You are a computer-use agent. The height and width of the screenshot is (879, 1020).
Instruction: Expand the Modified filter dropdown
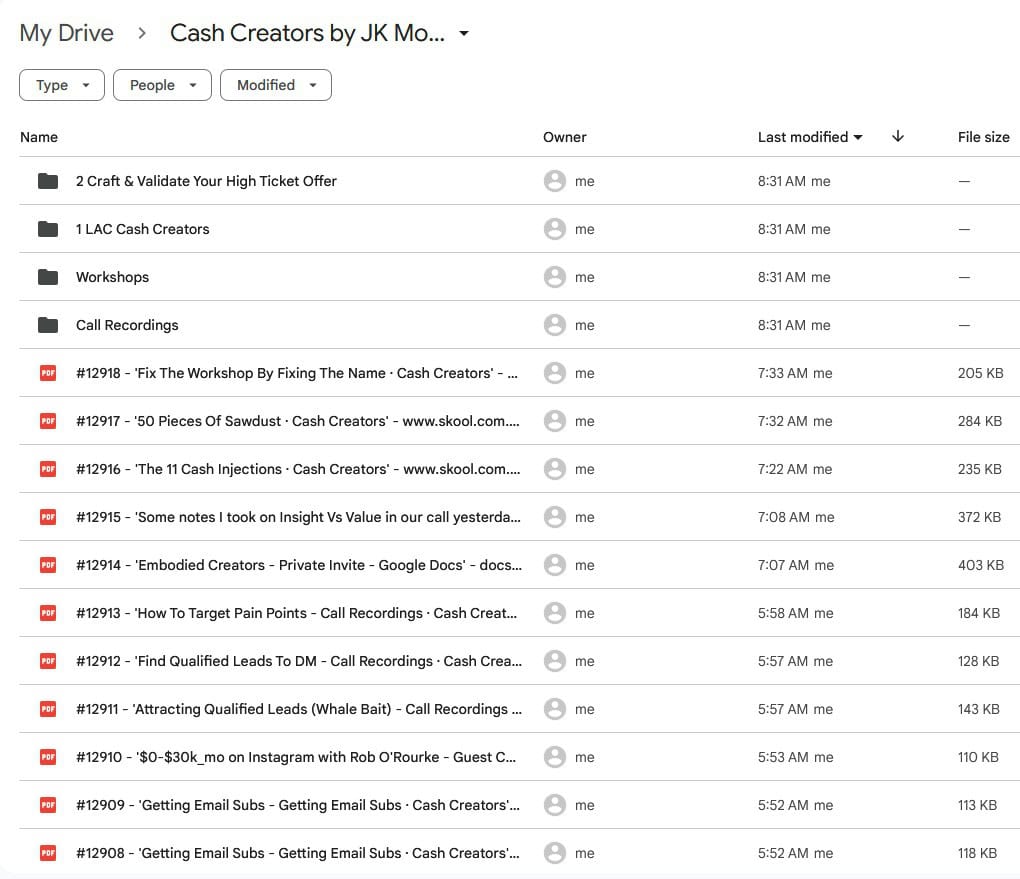pyautogui.click(x=275, y=85)
